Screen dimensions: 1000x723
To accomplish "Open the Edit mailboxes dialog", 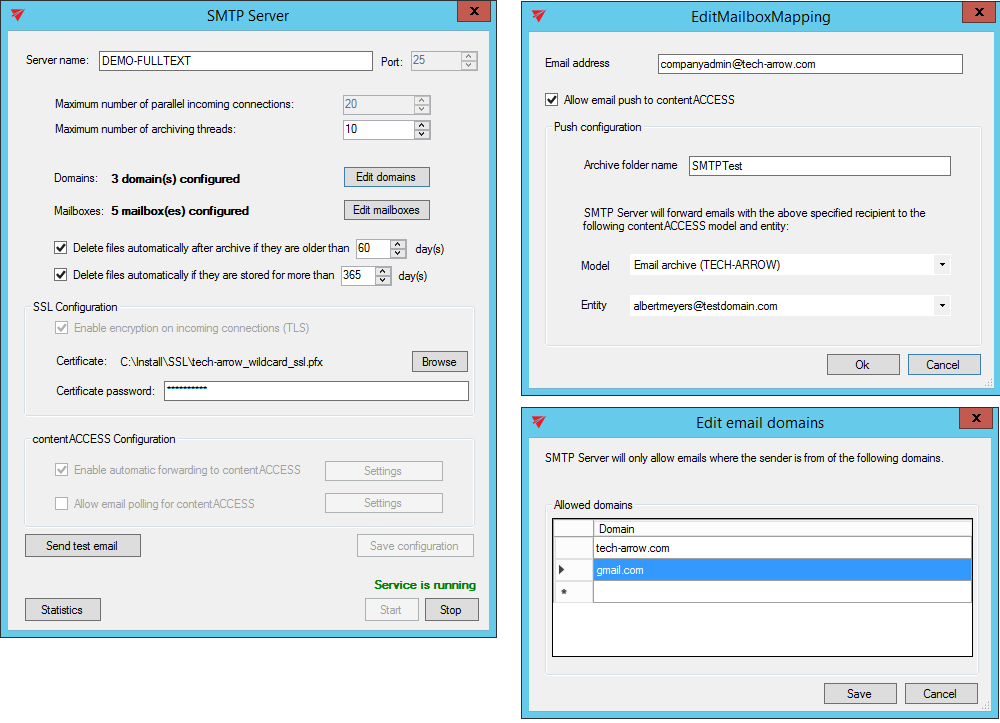I will coord(386,210).
